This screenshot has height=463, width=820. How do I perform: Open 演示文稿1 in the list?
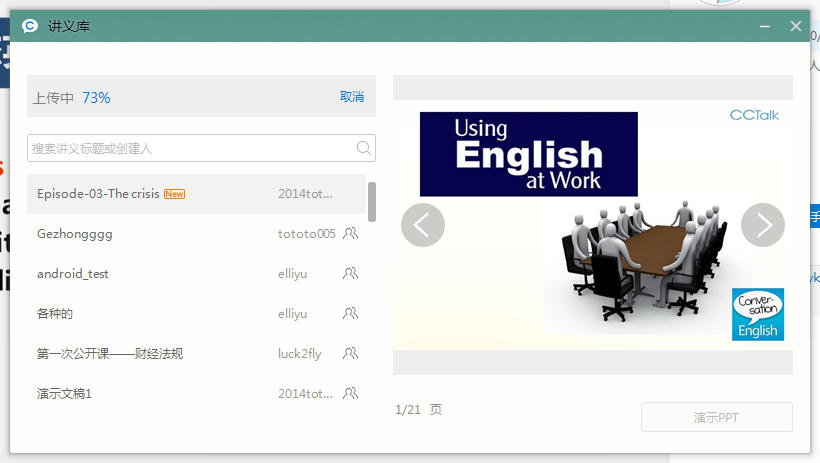click(65, 394)
